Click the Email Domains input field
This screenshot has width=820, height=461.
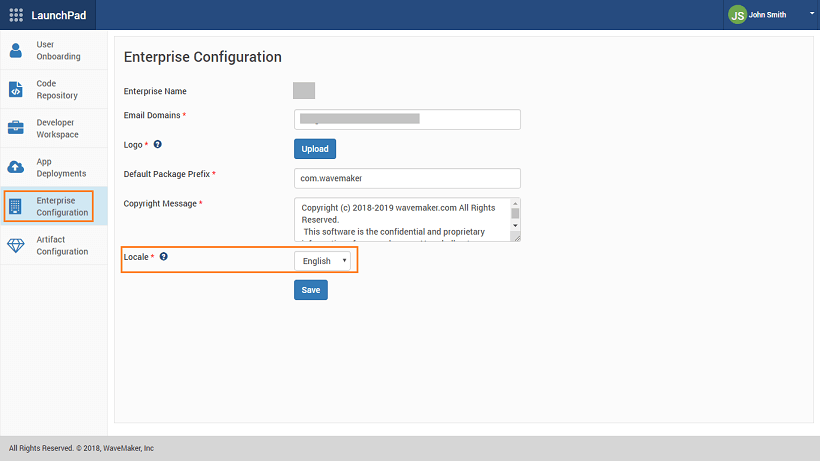click(407, 119)
